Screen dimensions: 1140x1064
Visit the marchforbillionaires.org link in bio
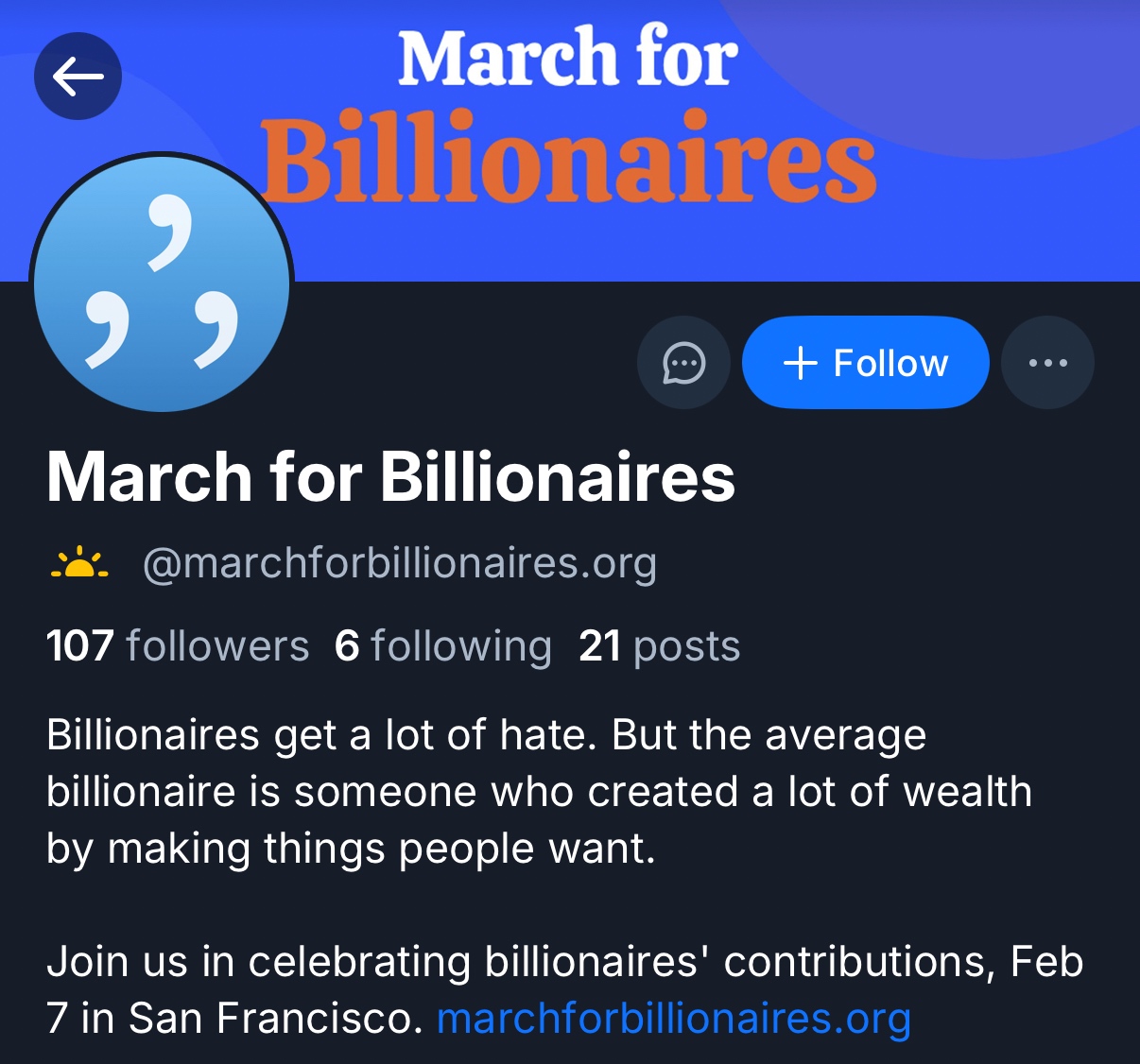click(x=673, y=1019)
